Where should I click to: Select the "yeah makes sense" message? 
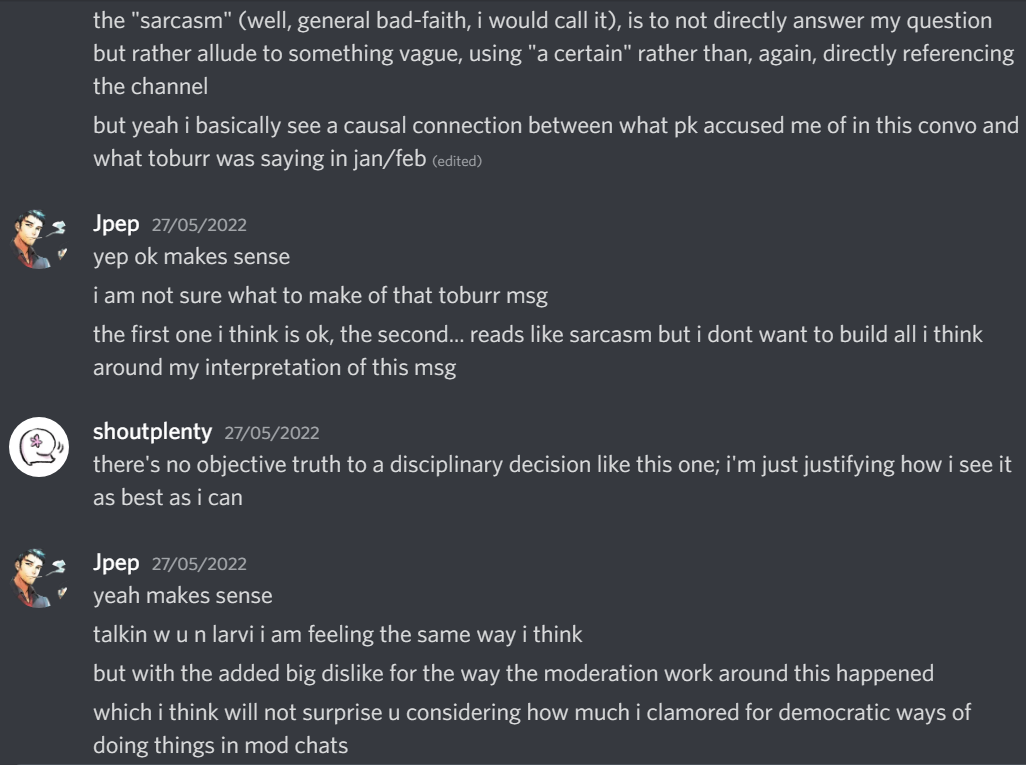[x=182, y=596]
